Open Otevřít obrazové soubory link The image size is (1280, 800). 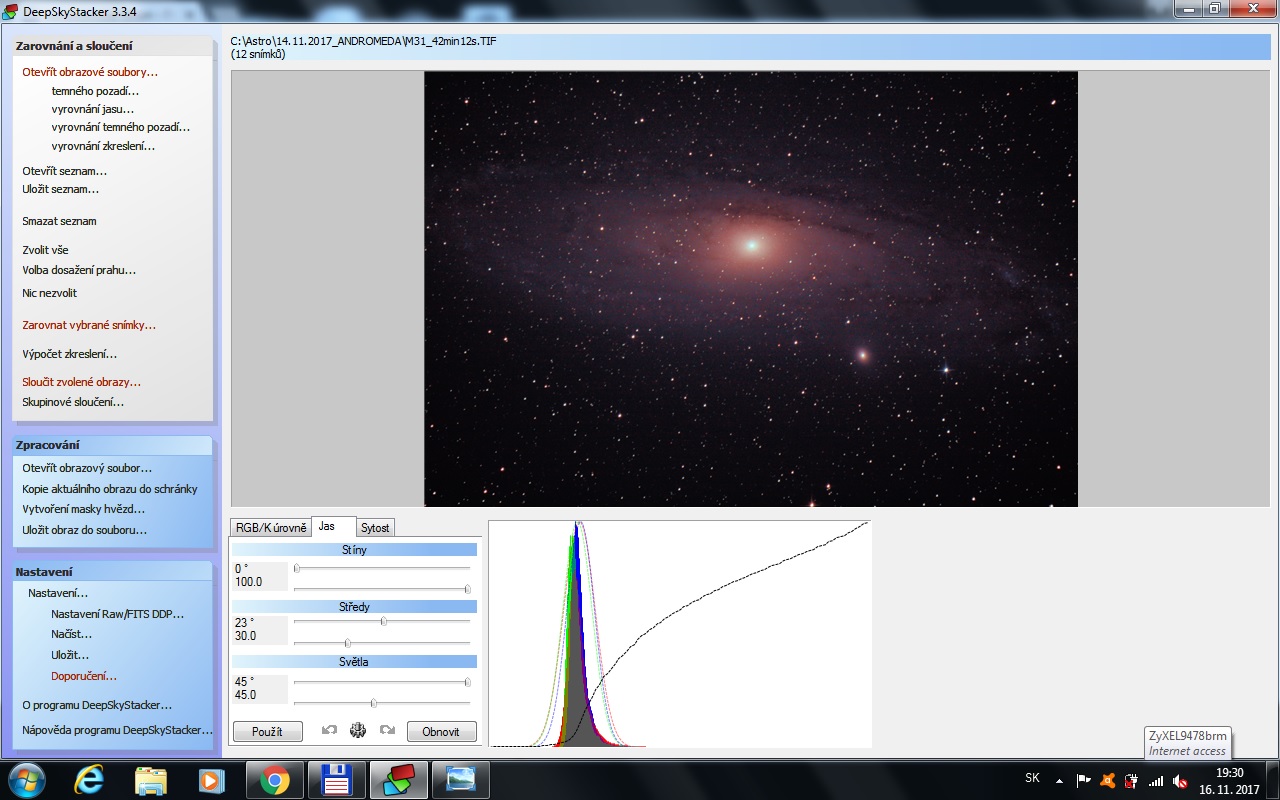click(x=90, y=72)
